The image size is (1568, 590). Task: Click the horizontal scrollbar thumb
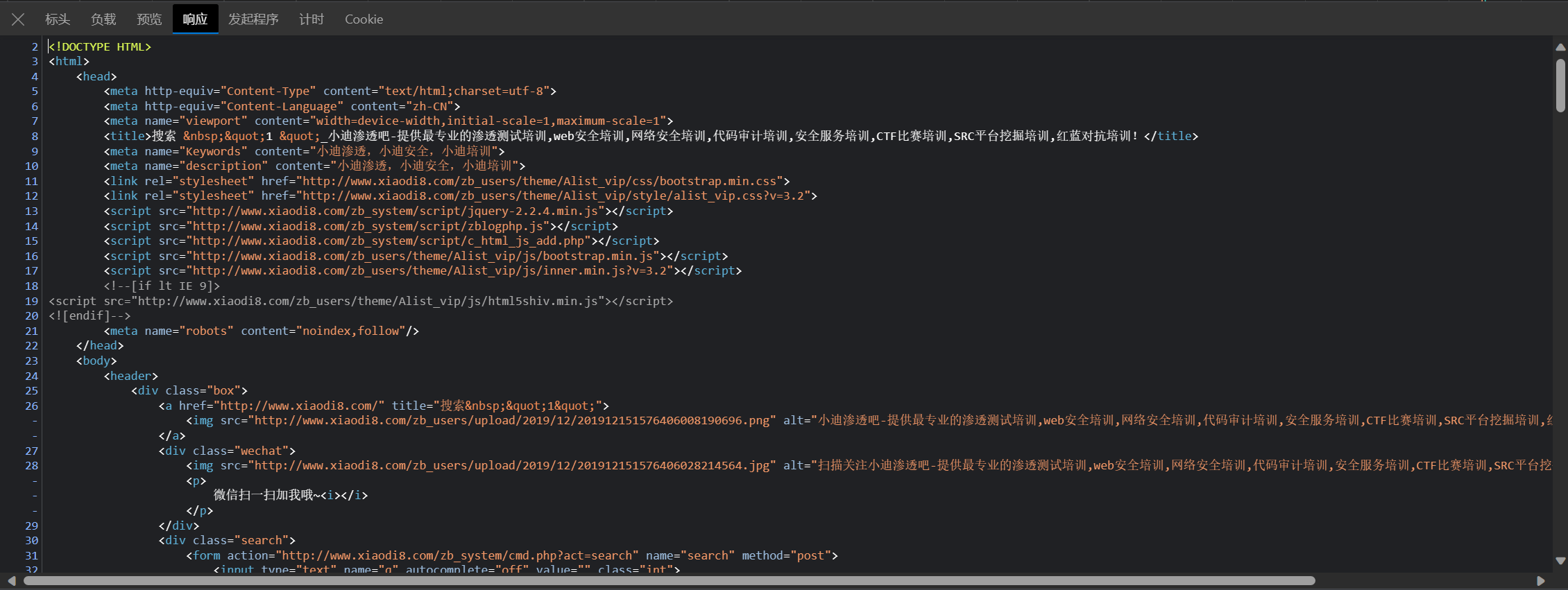(x=670, y=581)
